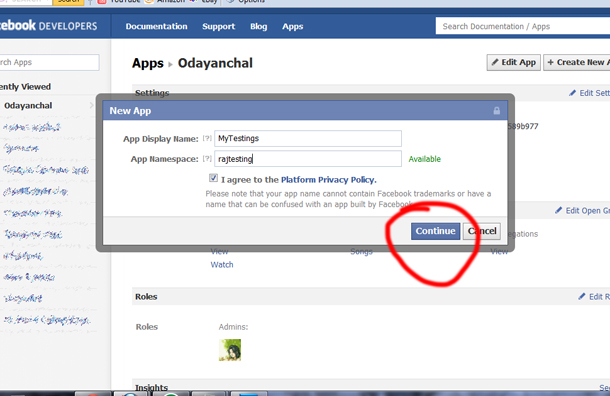Viewport: 610px width, 396px height.
Task: Click the Cancel button in New App dialog
Action: (x=482, y=231)
